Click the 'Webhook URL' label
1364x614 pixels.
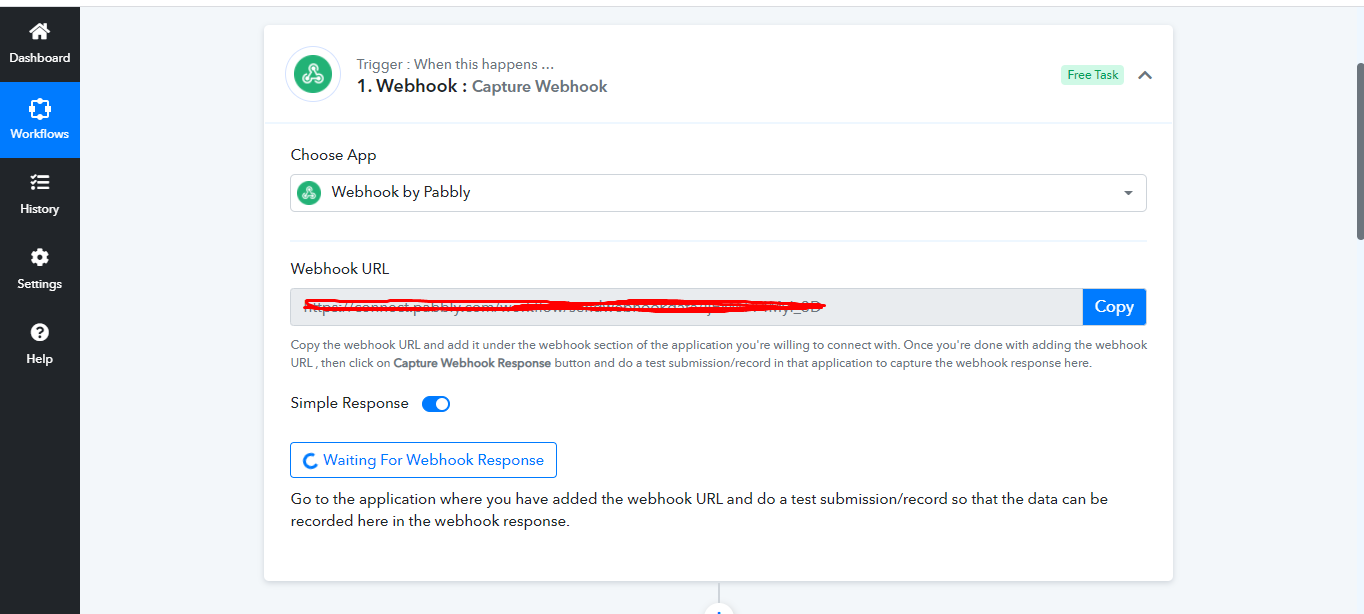(x=340, y=268)
